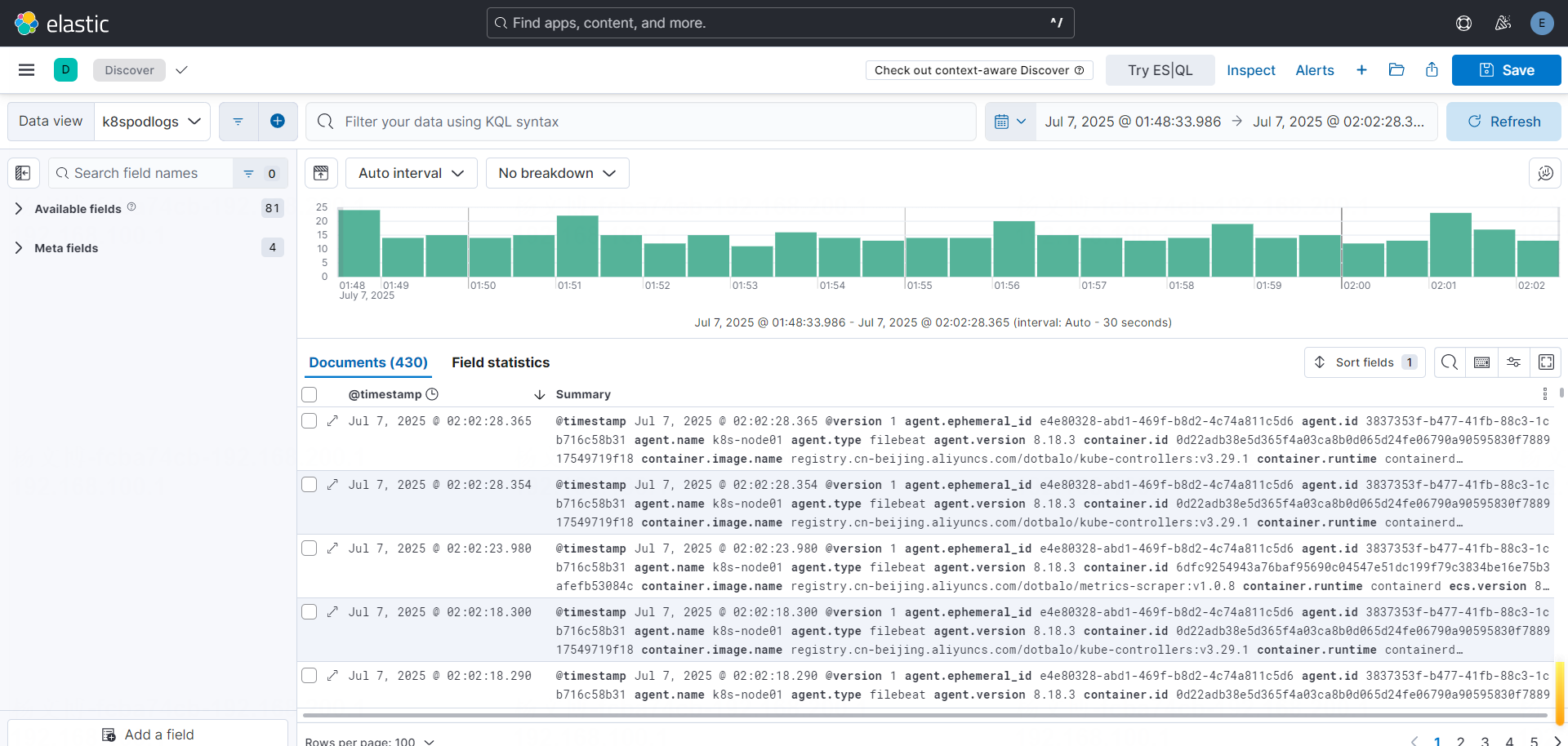Open saved search folder icon
This screenshot has height=746, width=1568.
1396,70
